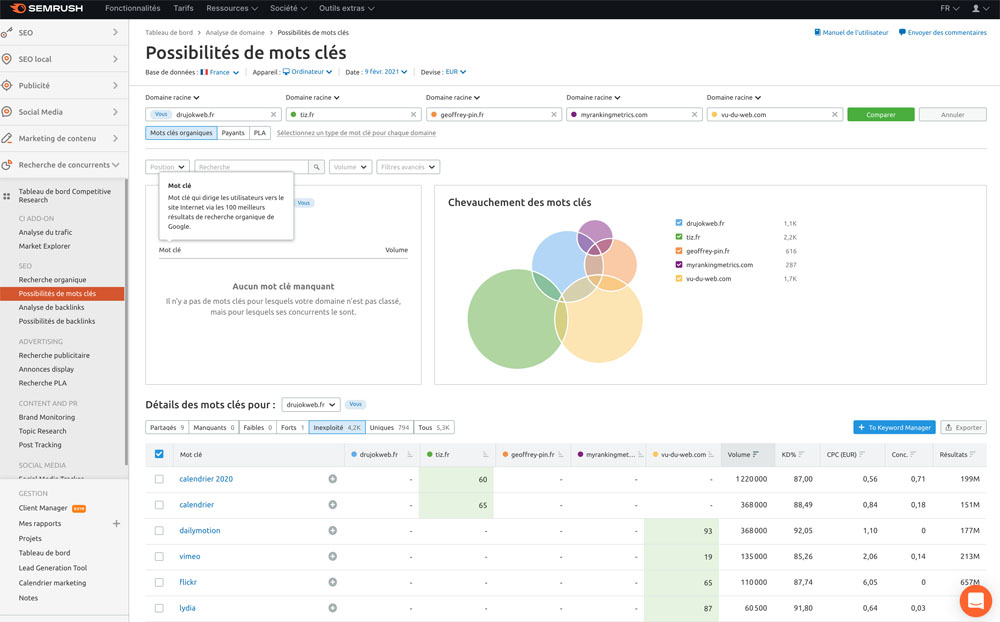This screenshot has height=622, width=1000.
Task: Open Analyse de backlinks in sidebar
Action: tap(52, 307)
